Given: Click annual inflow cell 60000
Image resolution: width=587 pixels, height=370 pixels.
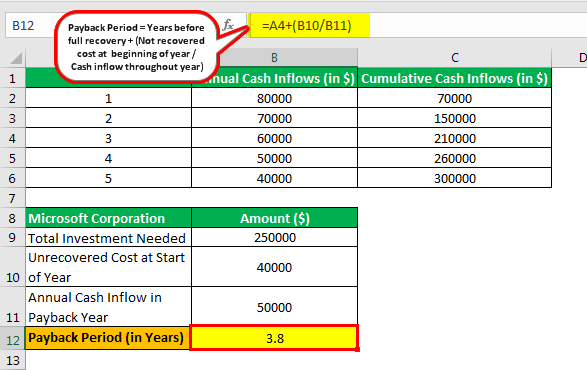Looking at the screenshot, I should point(274,138).
